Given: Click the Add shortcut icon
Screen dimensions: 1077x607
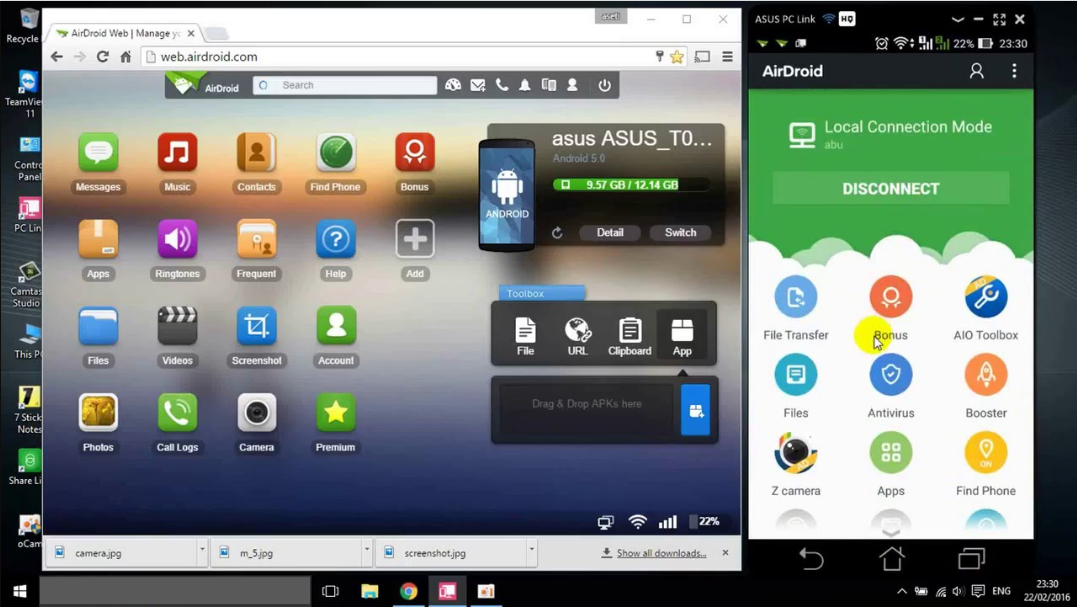Looking at the screenshot, I should [x=414, y=239].
